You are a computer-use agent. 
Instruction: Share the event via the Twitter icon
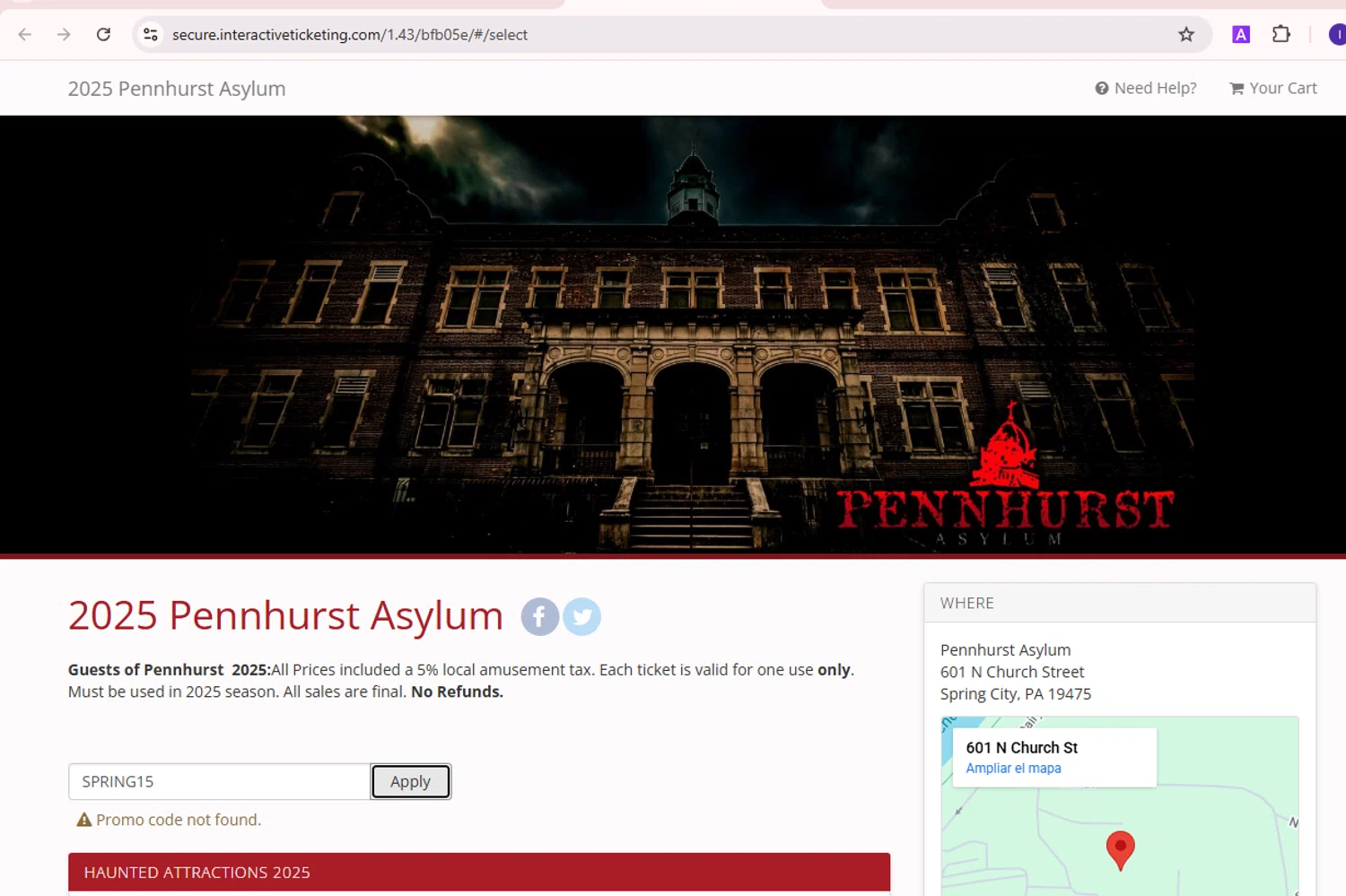pos(582,617)
